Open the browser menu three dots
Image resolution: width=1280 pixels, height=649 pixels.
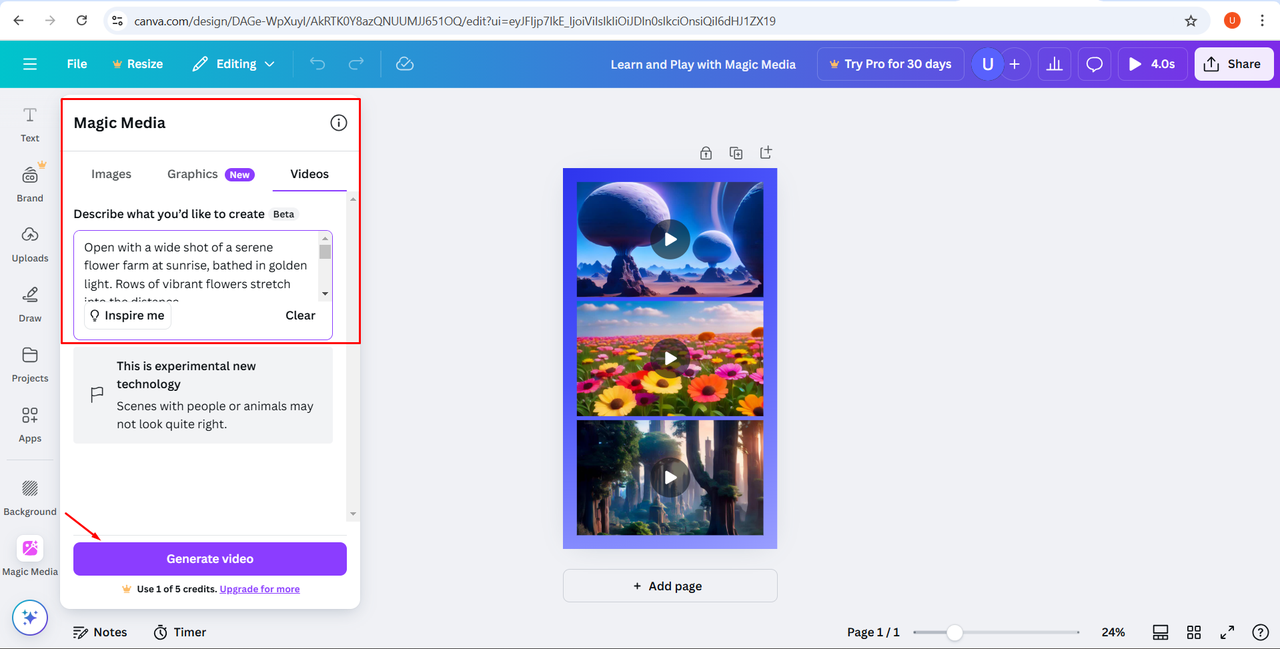pyautogui.click(x=1263, y=20)
